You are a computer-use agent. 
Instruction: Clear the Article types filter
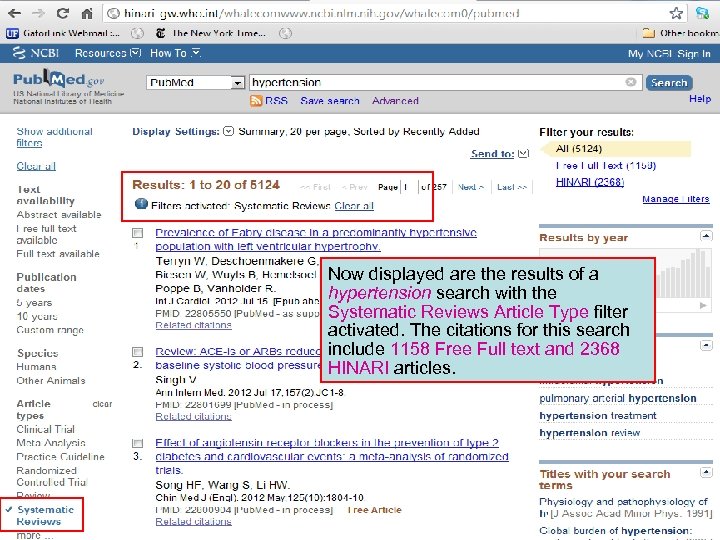[102, 404]
